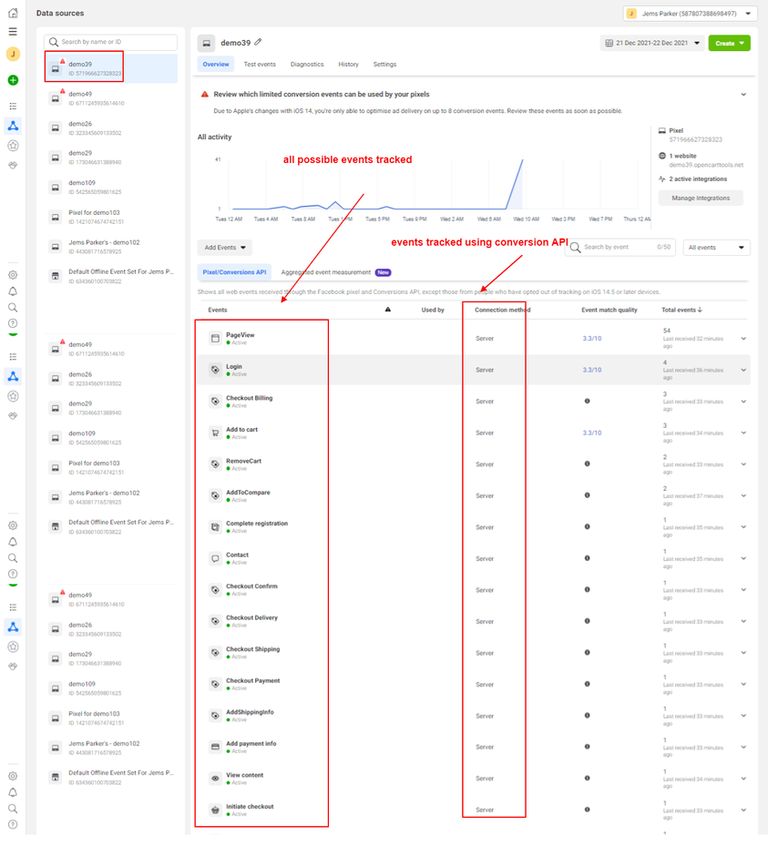Open the date range picker dropdown

pos(651,43)
